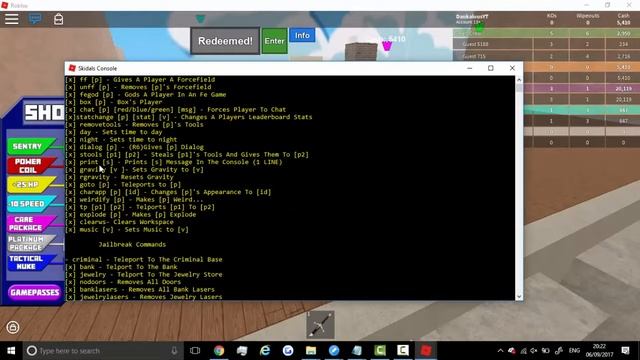Click the 'statchange [p] [stat] [v]' line
The height and width of the screenshot is (360, 640).
189,117
